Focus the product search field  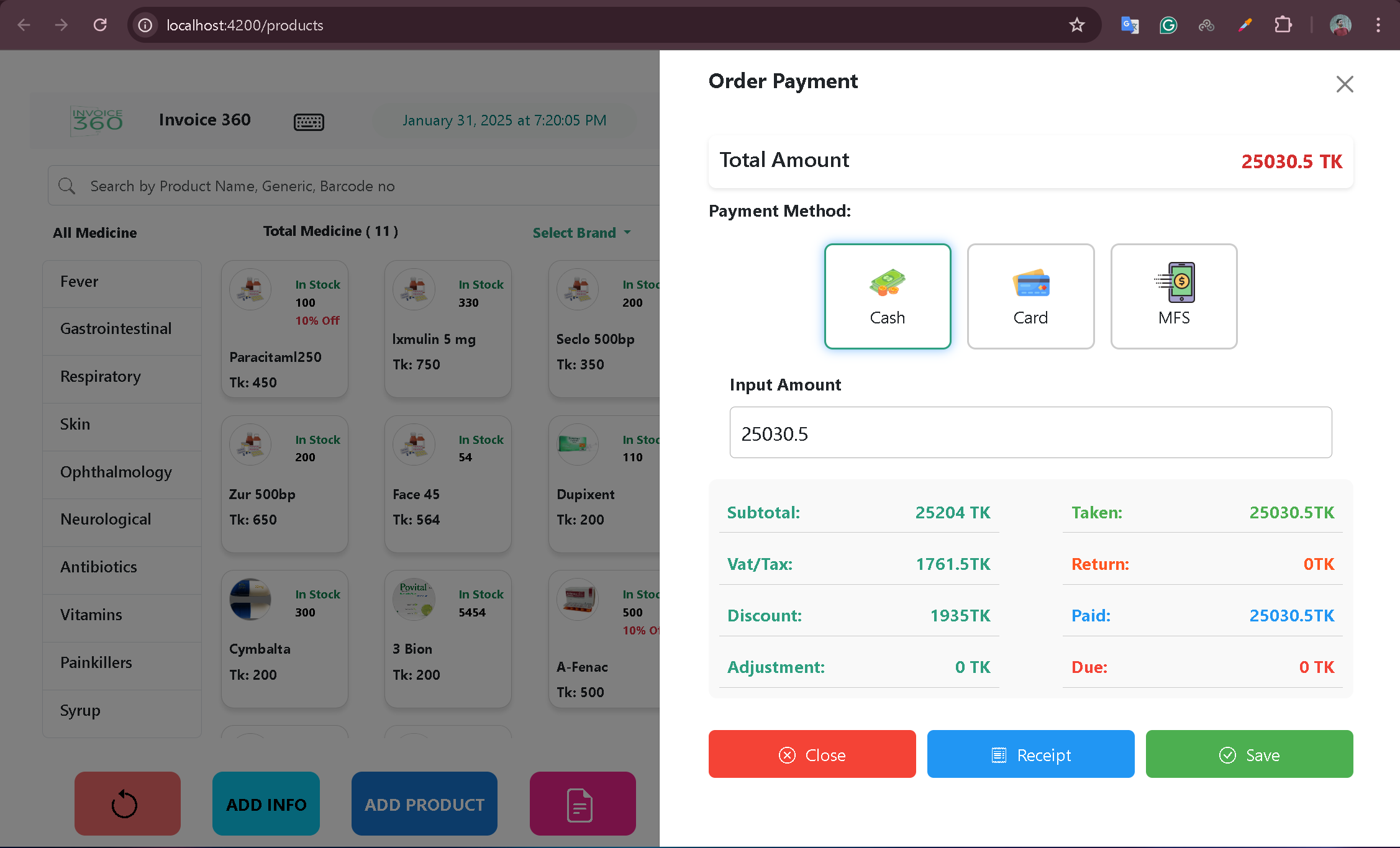pos(354,186)
